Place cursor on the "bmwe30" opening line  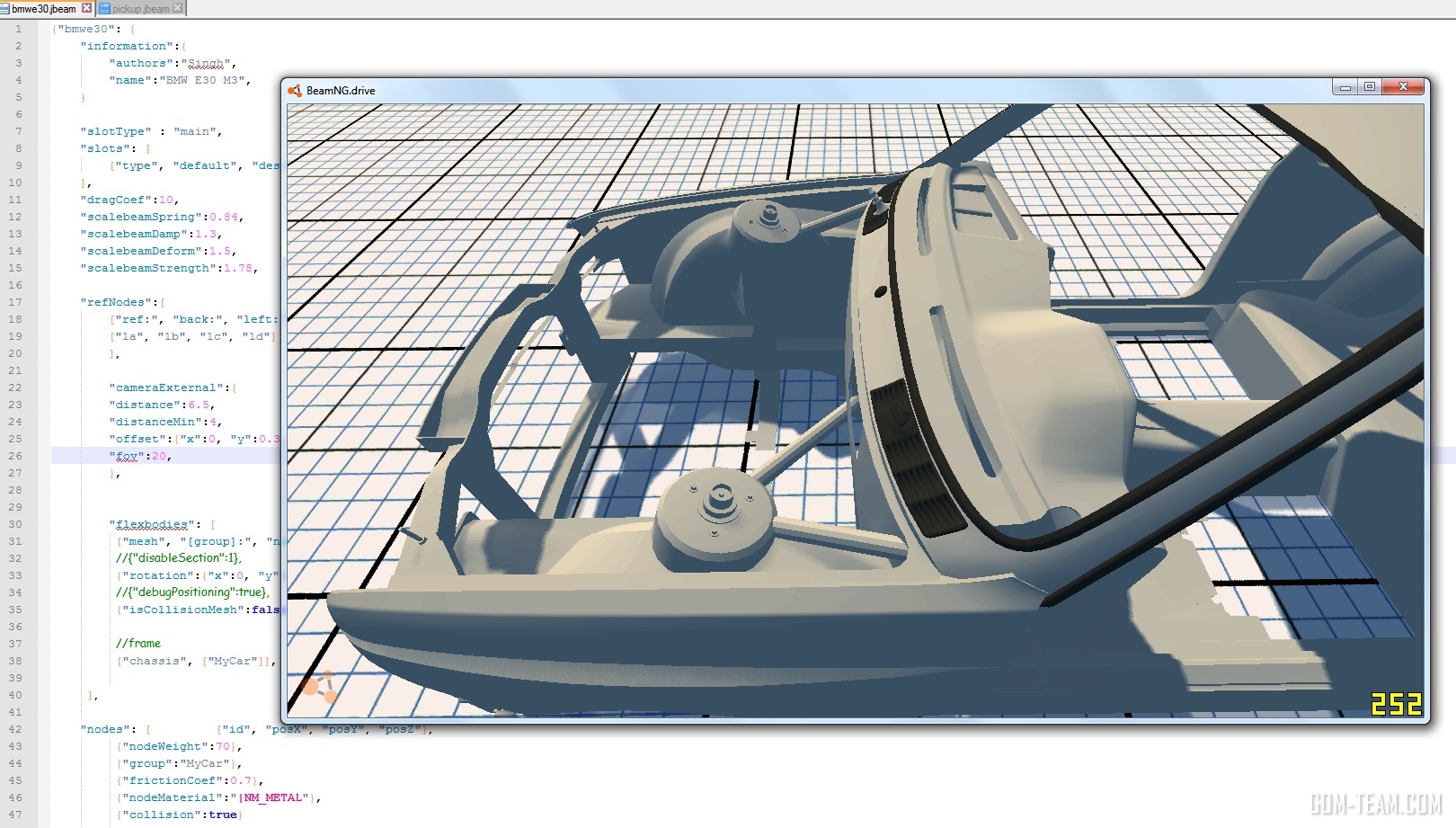[x=93, y=29]
